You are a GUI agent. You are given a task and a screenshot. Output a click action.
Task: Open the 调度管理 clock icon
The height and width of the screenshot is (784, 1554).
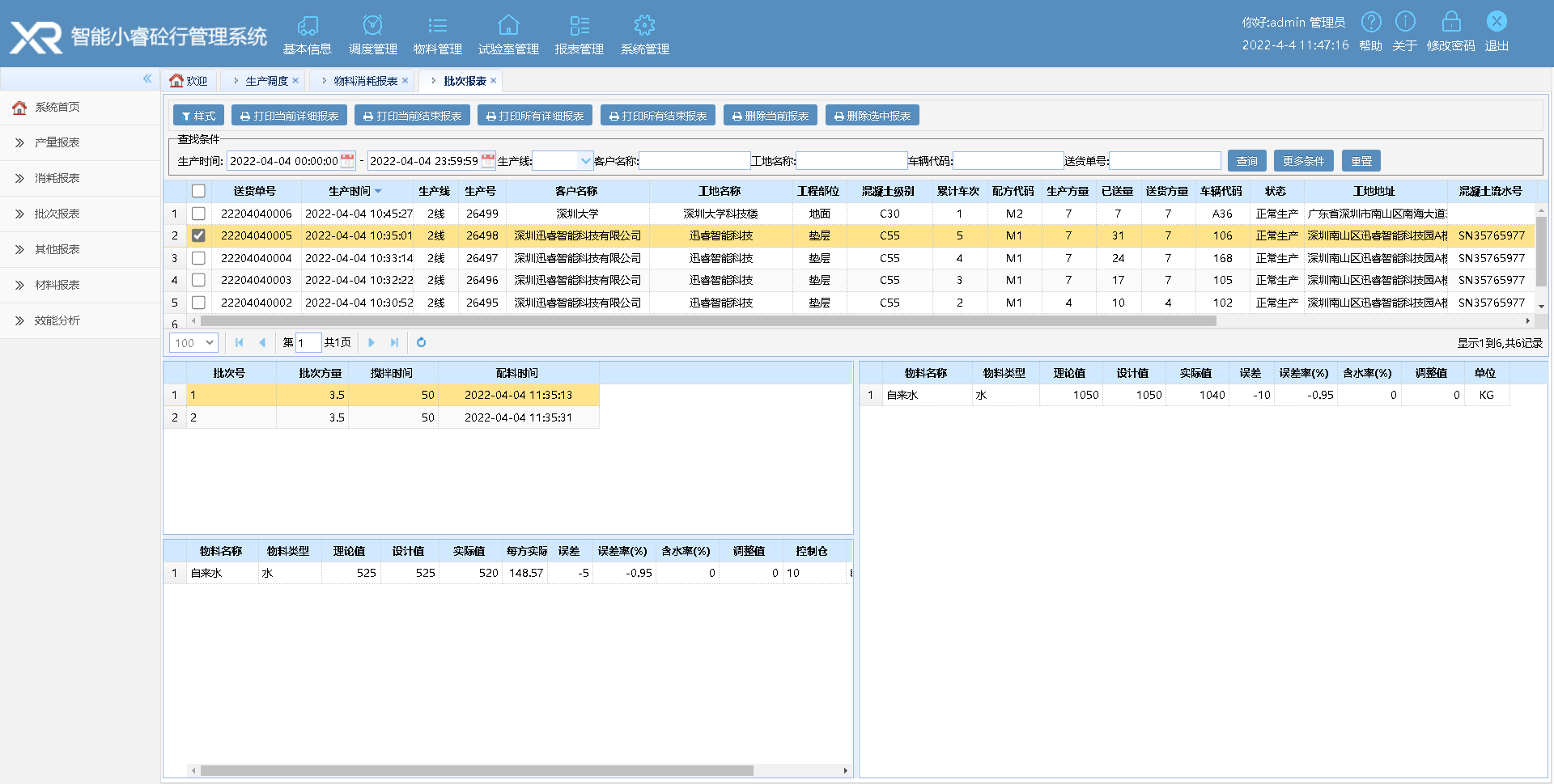[372, 26]
